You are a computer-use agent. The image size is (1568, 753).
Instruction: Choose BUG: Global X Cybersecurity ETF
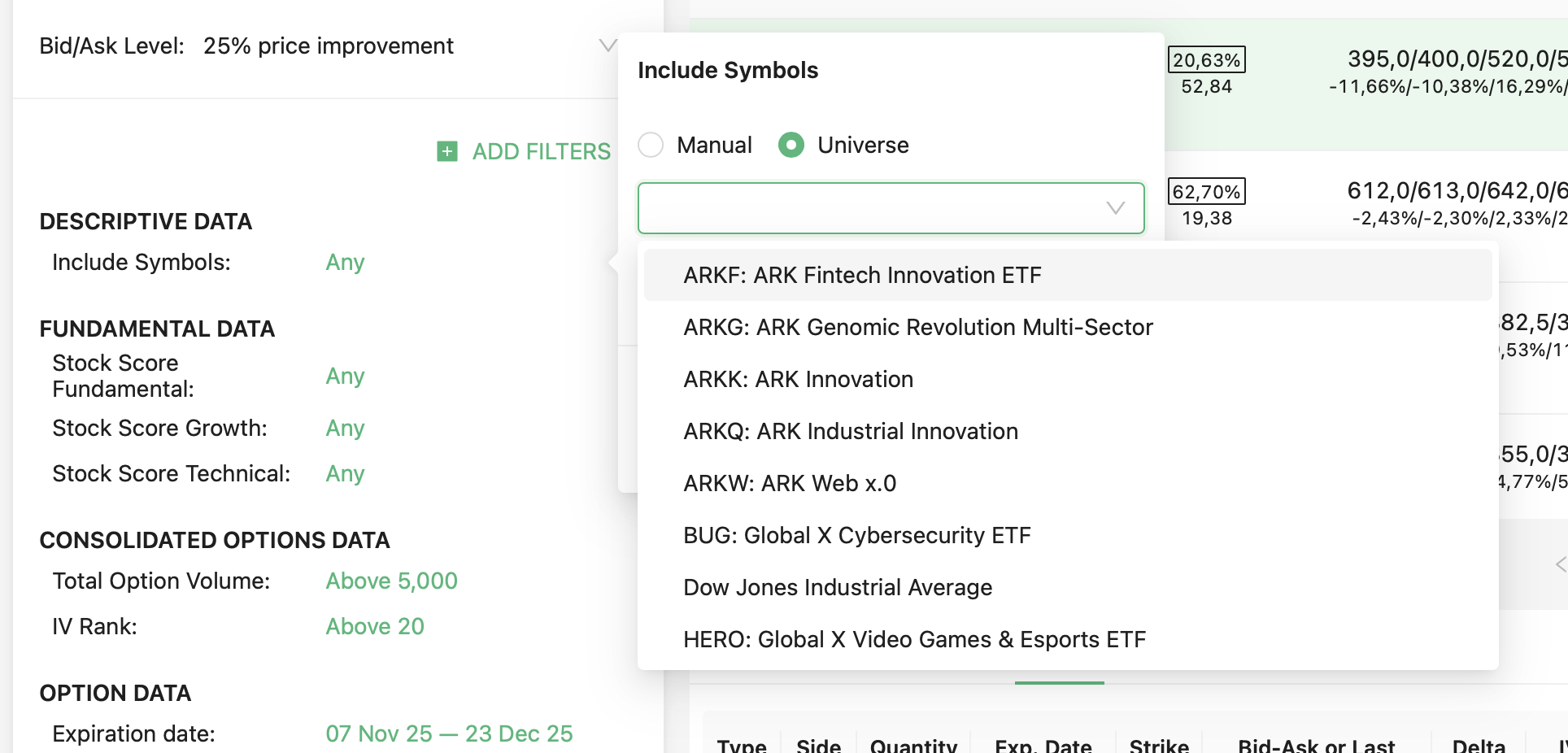(856, 535)
